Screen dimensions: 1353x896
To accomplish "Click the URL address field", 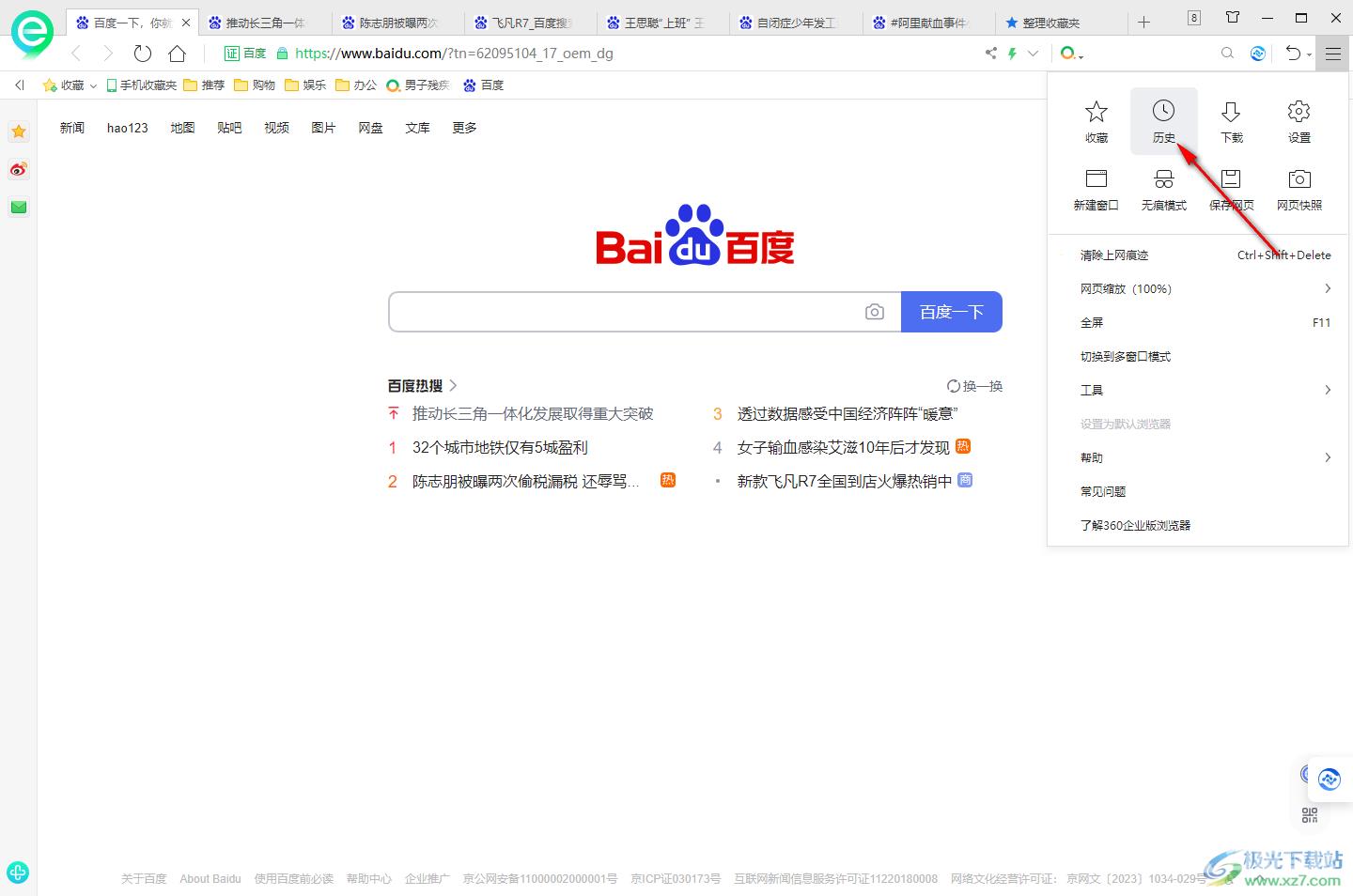I will pyautogui.click(x=630, y=54).
